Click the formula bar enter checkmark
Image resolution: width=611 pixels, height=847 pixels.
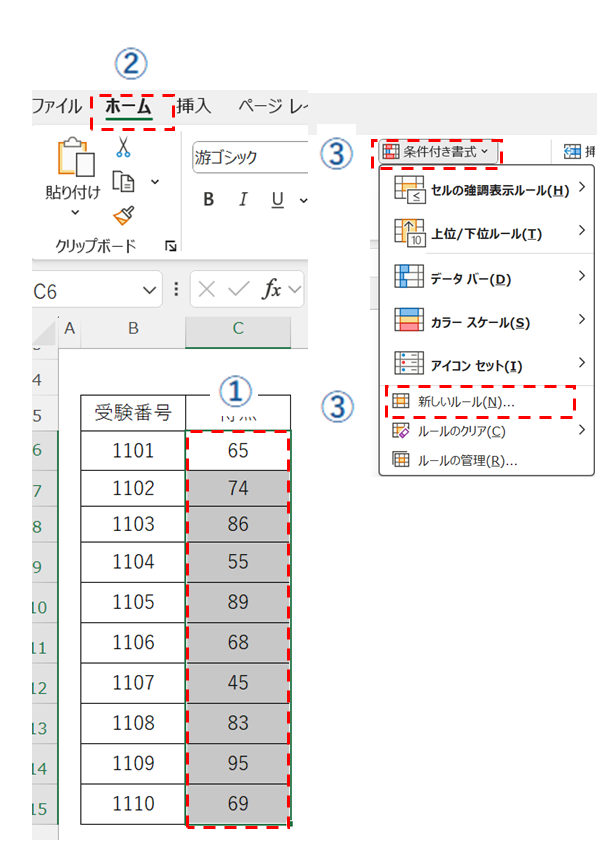(x=239, y=290)
